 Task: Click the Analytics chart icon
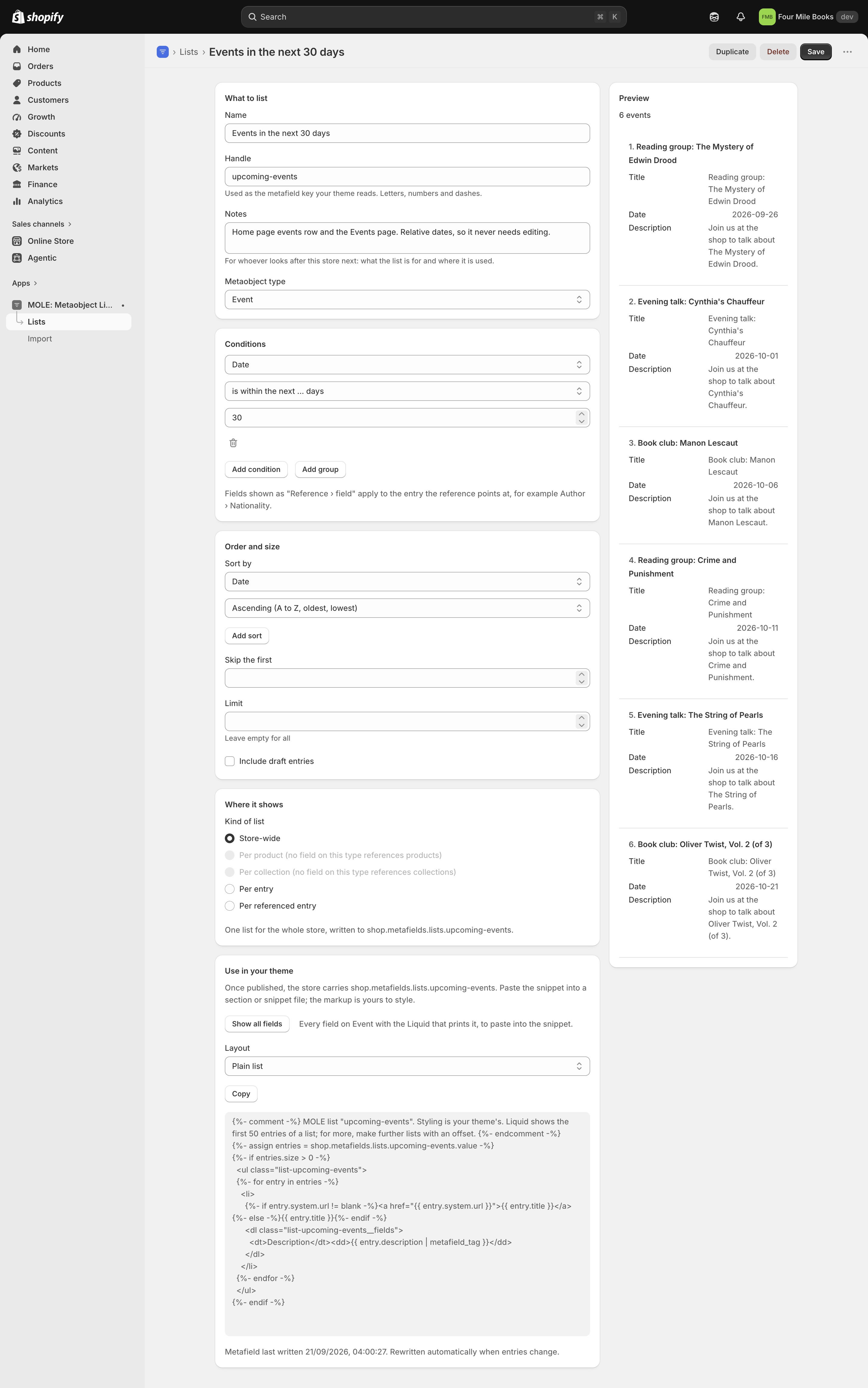pyautogui.click(x=17, y=201)
